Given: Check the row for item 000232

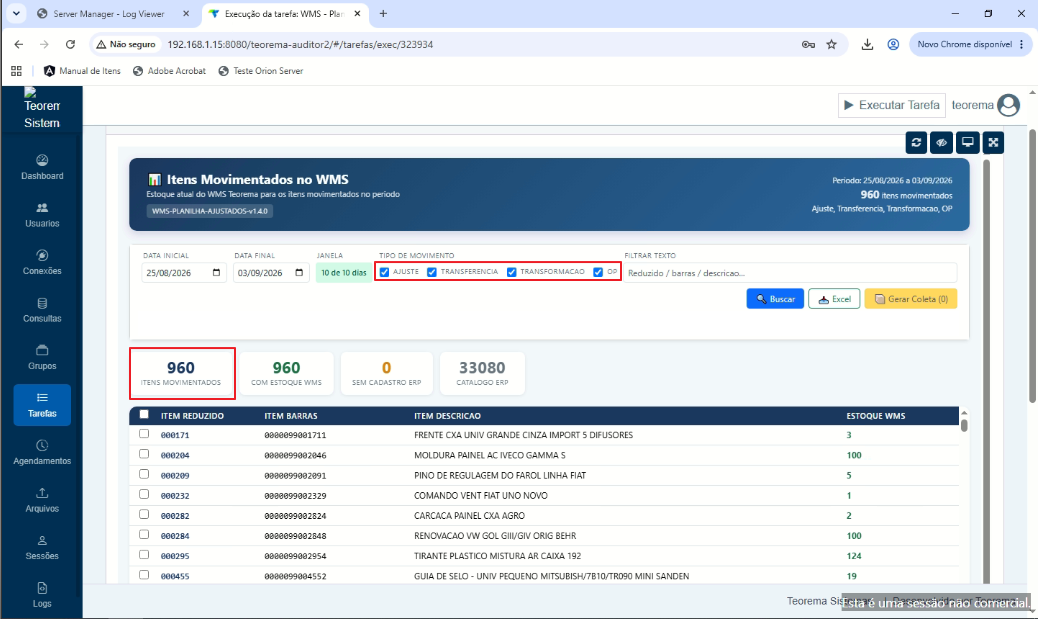Looking at the screenshot, I should tap(144, 495).
